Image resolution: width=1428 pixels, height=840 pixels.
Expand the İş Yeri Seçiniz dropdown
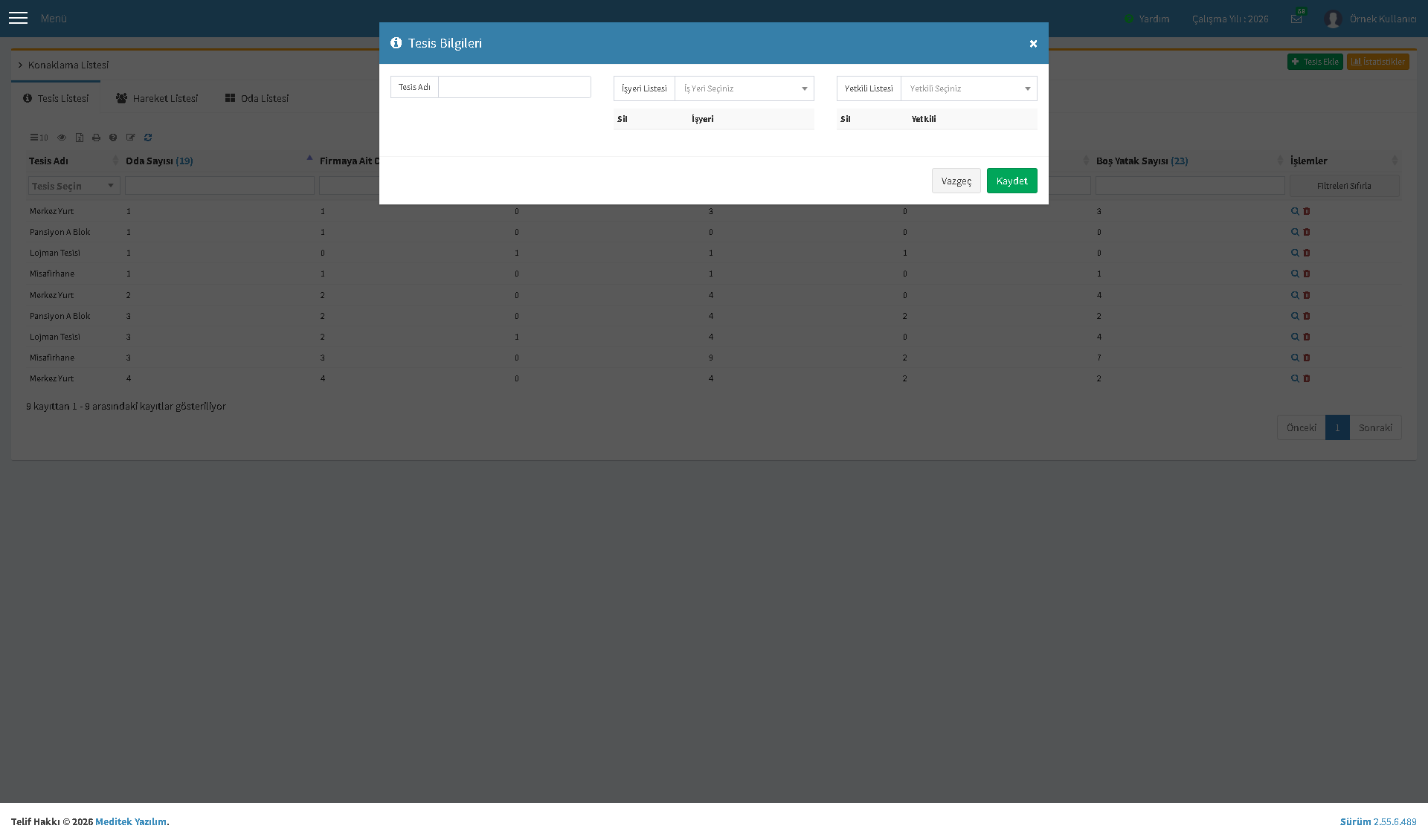tap(744, 88)
